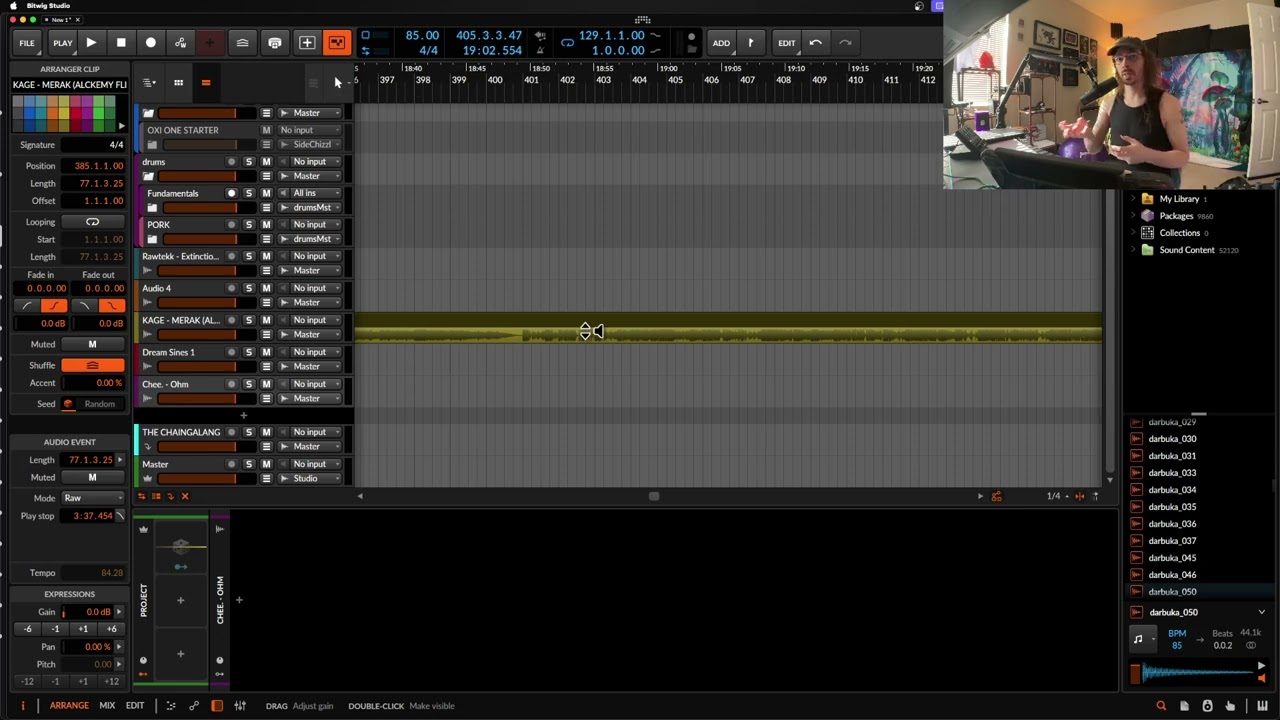Image resolution: width=1280 pixels, height=720 pixels.
Task: Mute the Master track
Action: pos(266,465)
